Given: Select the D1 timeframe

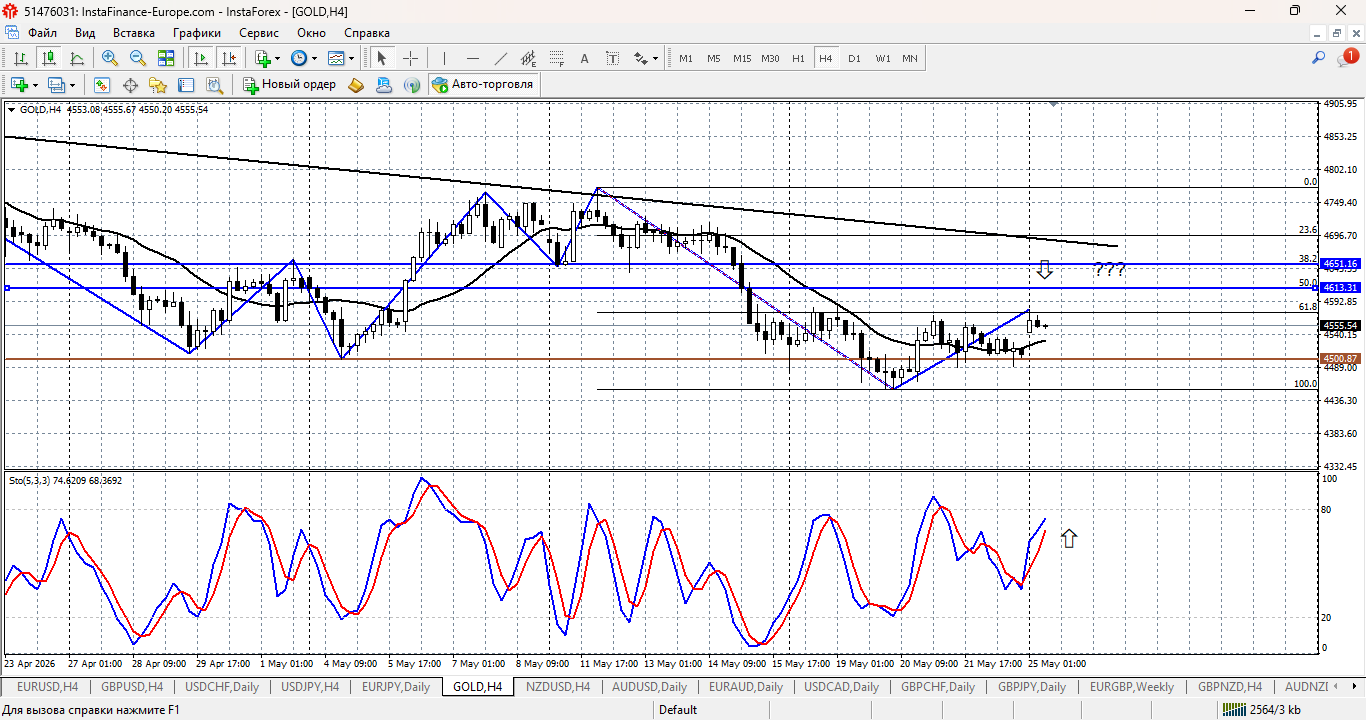Looking at the screenshot, I should [x=854, y=58].
